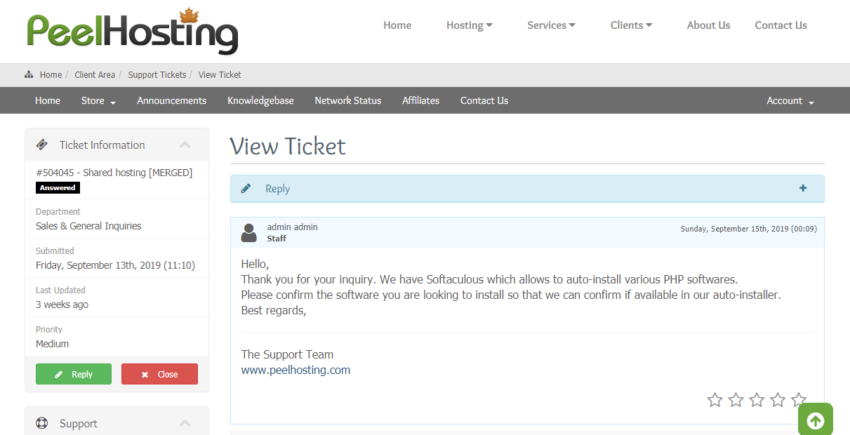Open the Hosting dropdown menu
This screenshot has width=850, height=435.
tap(469, 25)
